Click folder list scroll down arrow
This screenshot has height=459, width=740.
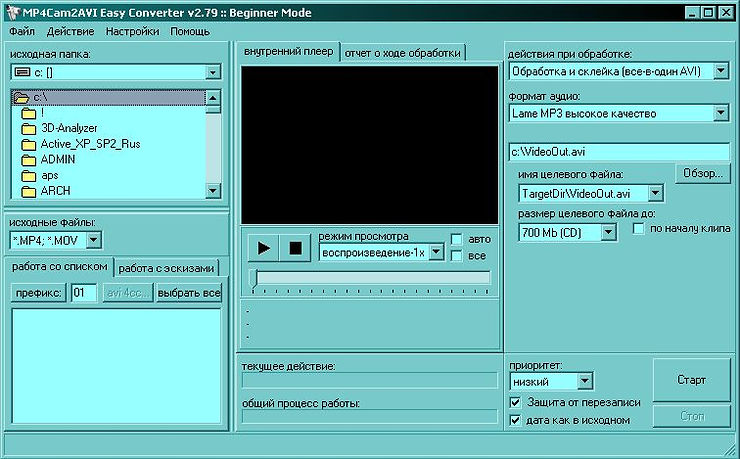pyautogui.click(x=213, y=191)
